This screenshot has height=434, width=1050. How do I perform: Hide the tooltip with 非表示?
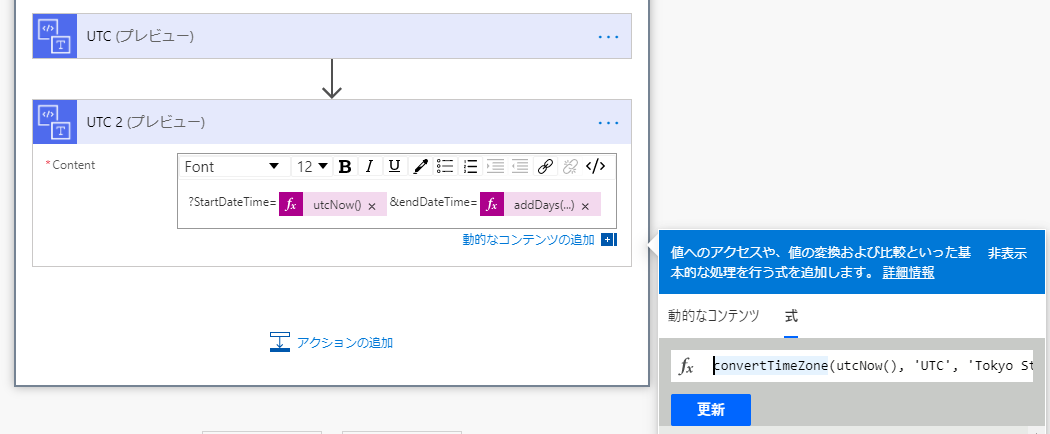(x=1006, y=253)
